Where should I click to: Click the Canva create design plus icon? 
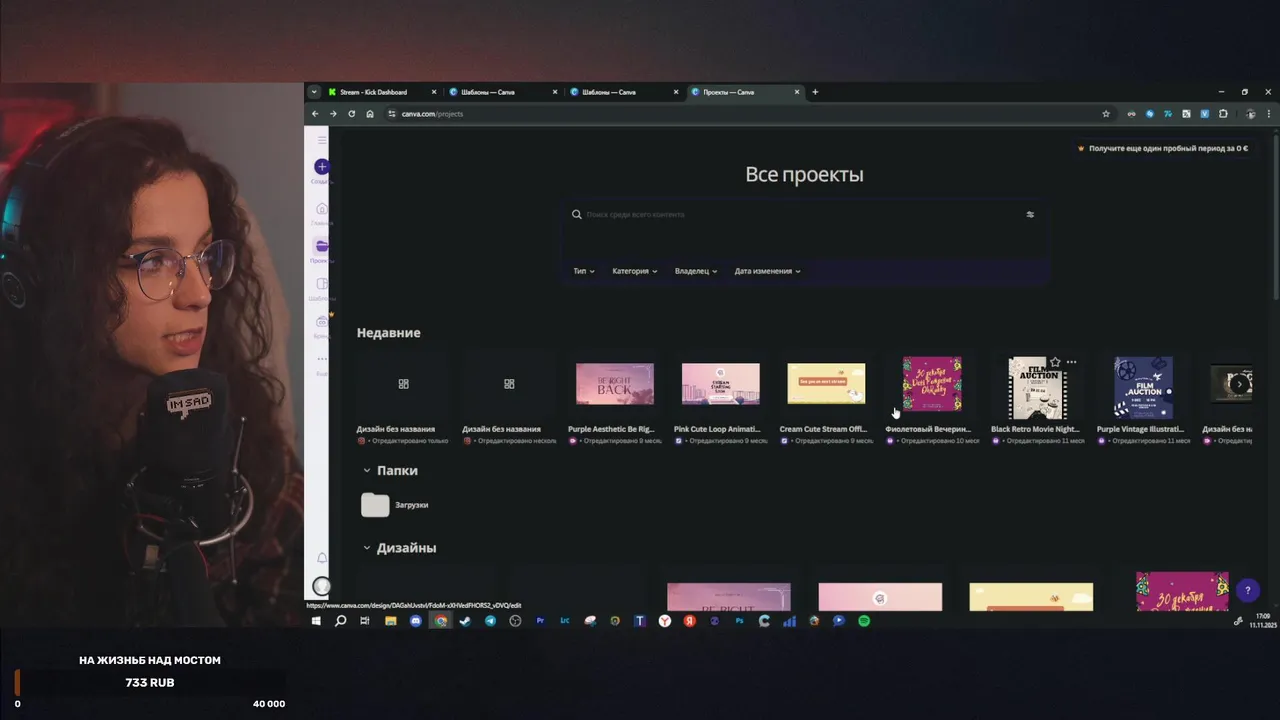click(x=321, y=167)
